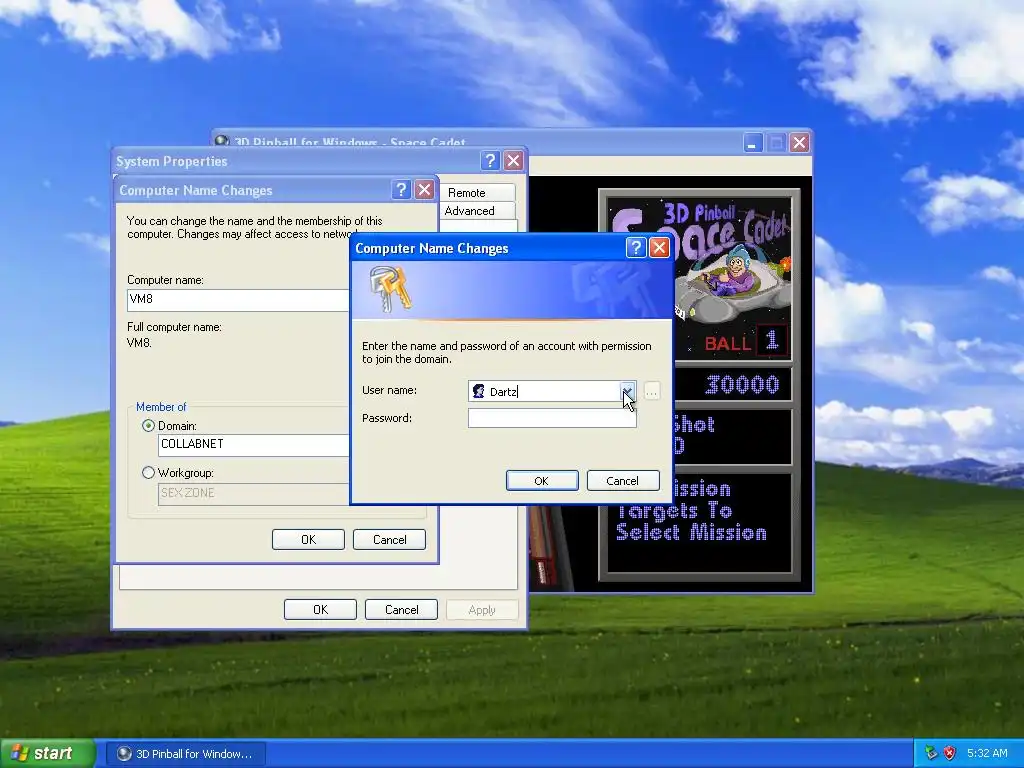1024x768 pixels.
Task: Click the disabled Apply button in System Properties
Action: pyautogui.click(x=482, y=609)
